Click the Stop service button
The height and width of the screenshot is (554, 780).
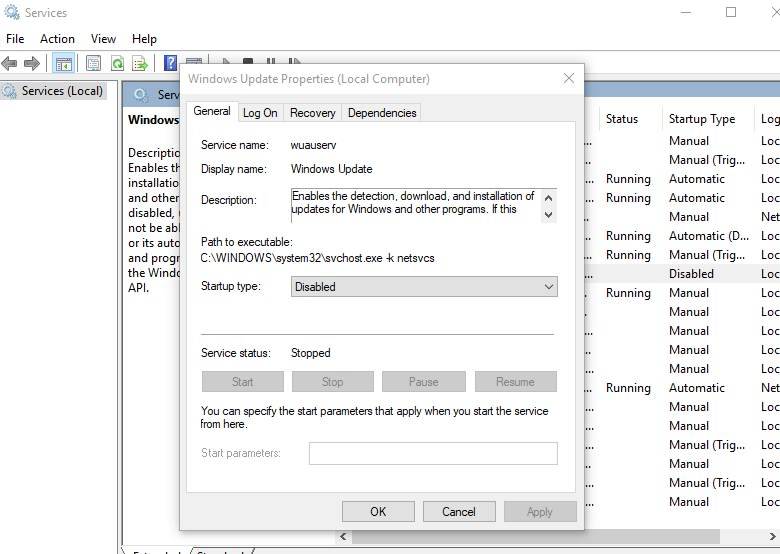[x=333, y=382]
